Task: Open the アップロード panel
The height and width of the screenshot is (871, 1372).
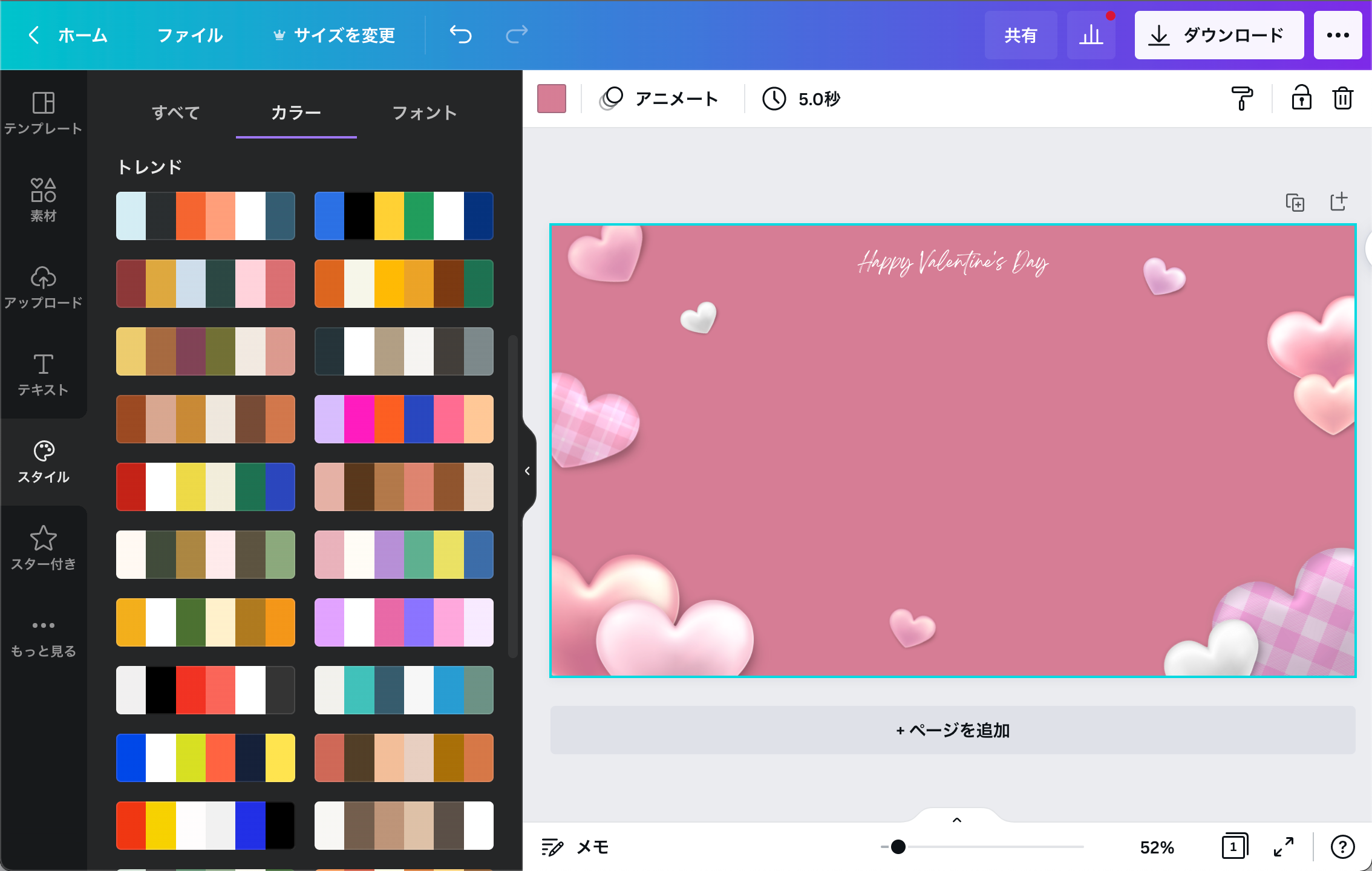Action: [44, 288]
